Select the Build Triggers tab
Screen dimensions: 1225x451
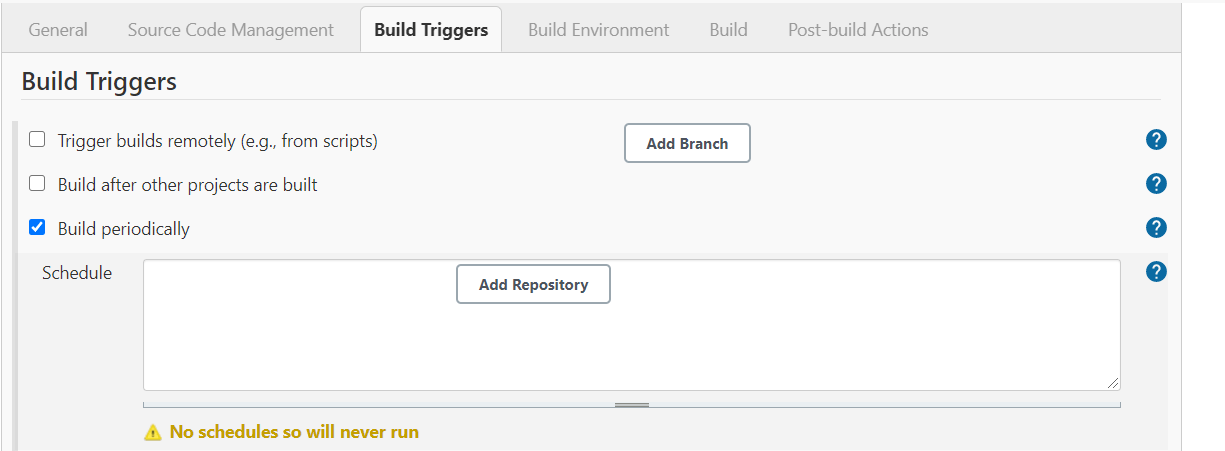pyautogui.click(x=431, y=30)
